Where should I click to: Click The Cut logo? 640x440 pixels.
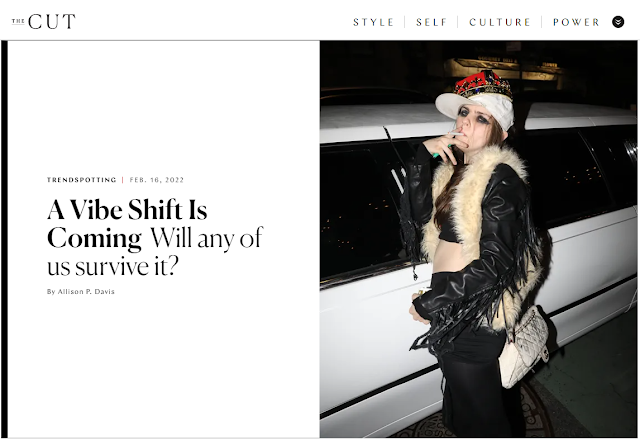(x=44, y=22)
